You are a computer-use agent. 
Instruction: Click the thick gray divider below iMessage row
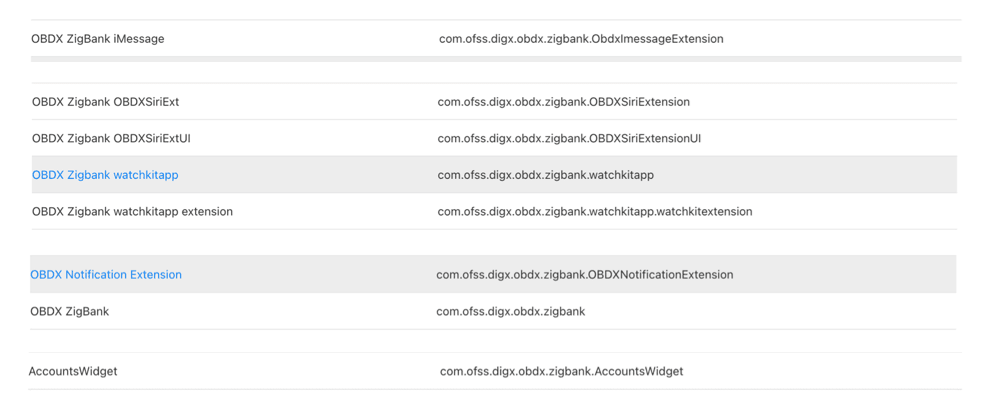(x=496, y=59)
